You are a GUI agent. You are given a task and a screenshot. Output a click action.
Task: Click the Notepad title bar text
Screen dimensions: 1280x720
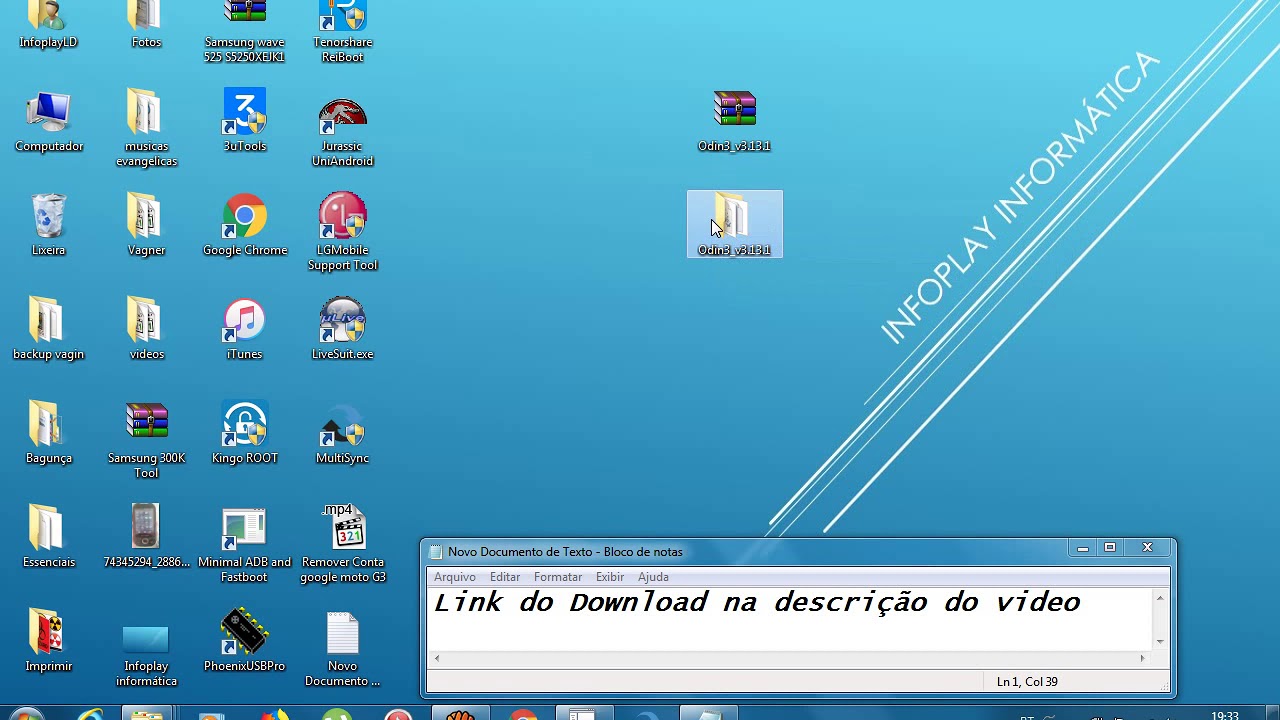pos(565,551)
